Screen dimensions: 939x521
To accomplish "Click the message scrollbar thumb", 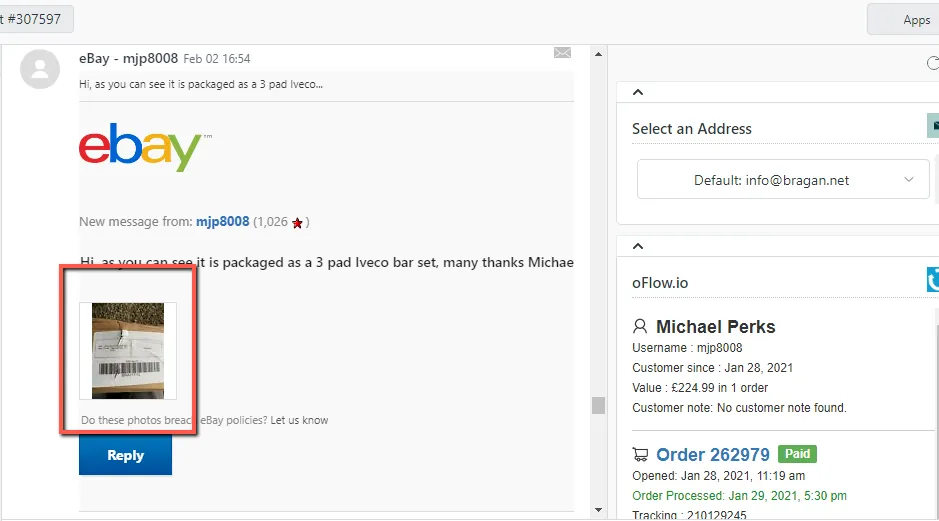I will pyautogui.click(x=598, y=405).
